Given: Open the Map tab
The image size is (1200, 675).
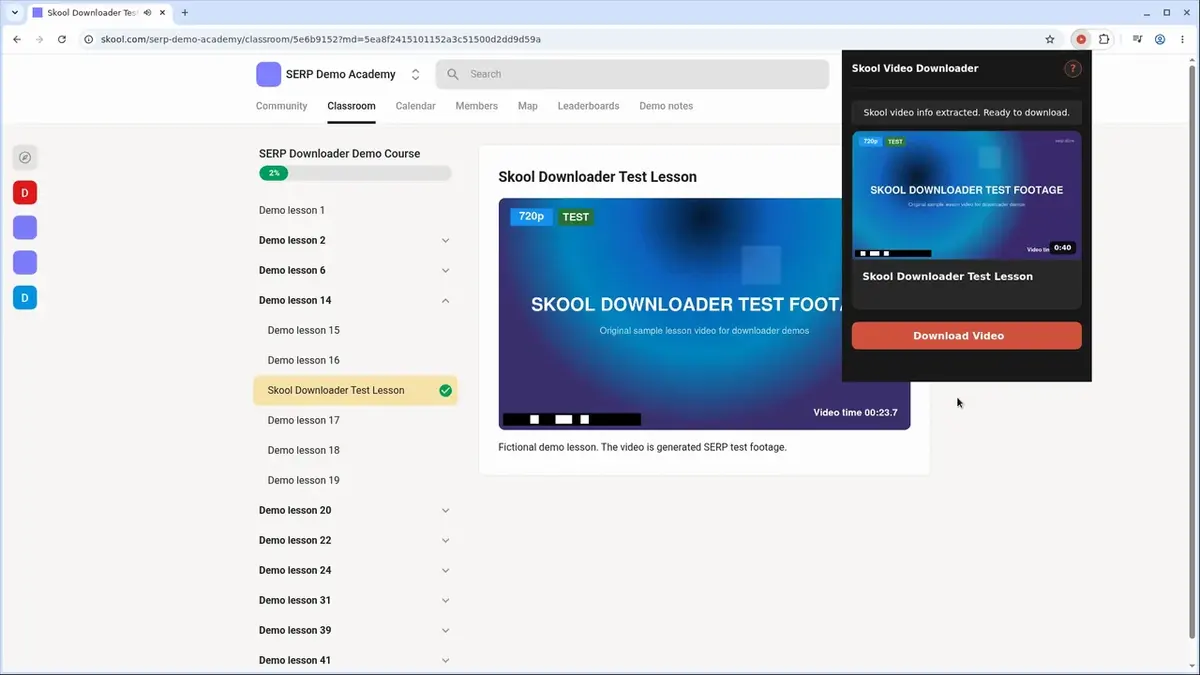Looking at the screenshot, I should click(x=527, y=106).
